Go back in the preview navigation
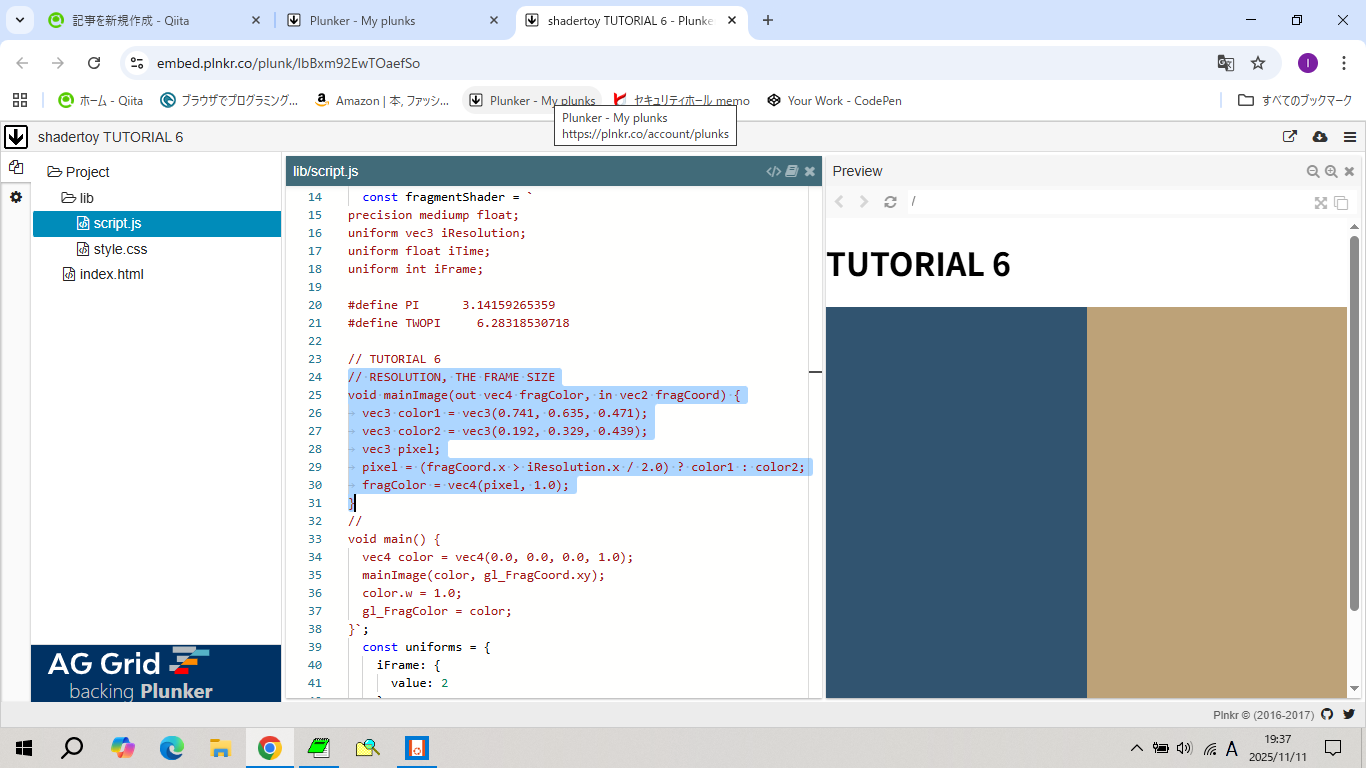This screenshot has width=1366, height=768. [840, 202]
